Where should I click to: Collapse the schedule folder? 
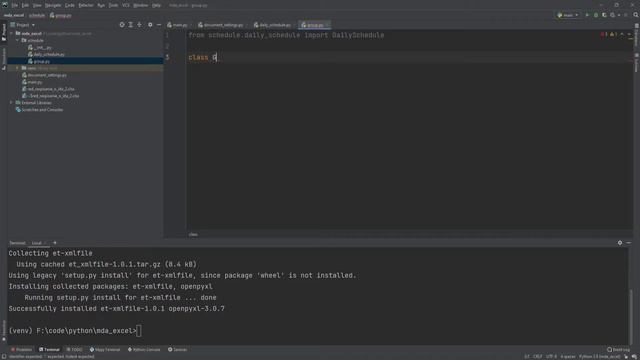tap(18, 40)
